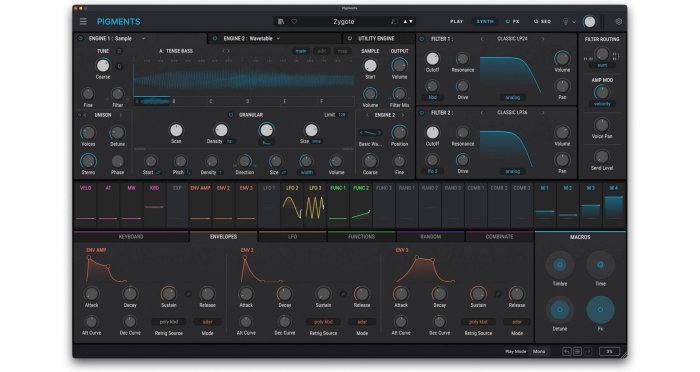This screenshot has height=372, width=700.
Task: Click the redo arrow in bottom bar
Action: point(588,351)
